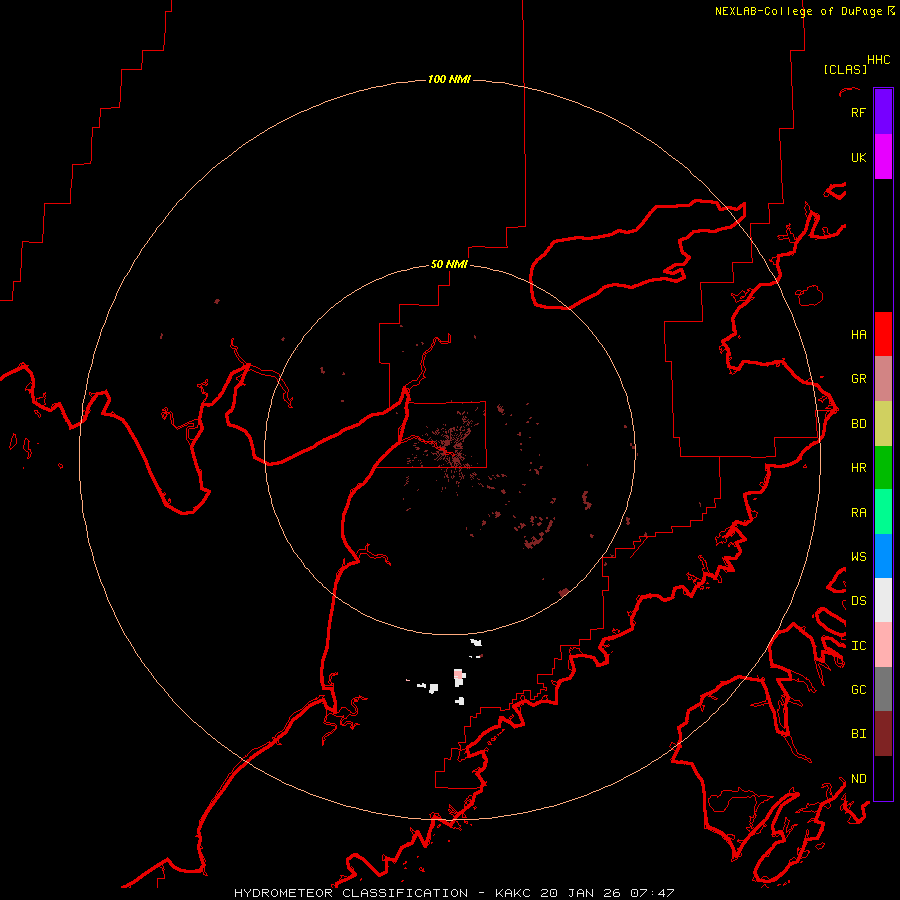This screenshot has width=900, height=900.
Task: Select the DS white legend swatch
Action: coord(883,600)
